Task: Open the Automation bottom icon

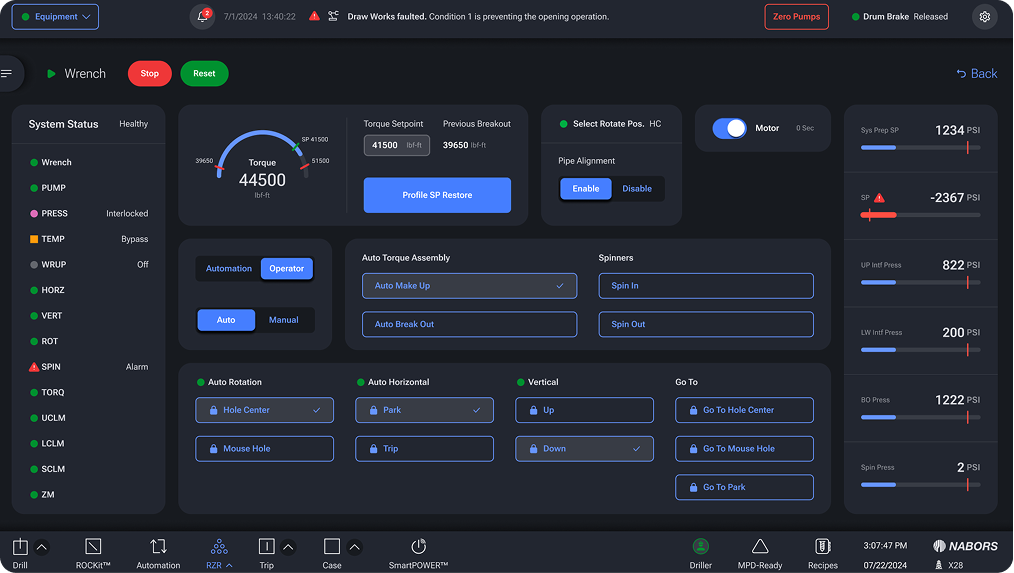Action: [158, 546]
